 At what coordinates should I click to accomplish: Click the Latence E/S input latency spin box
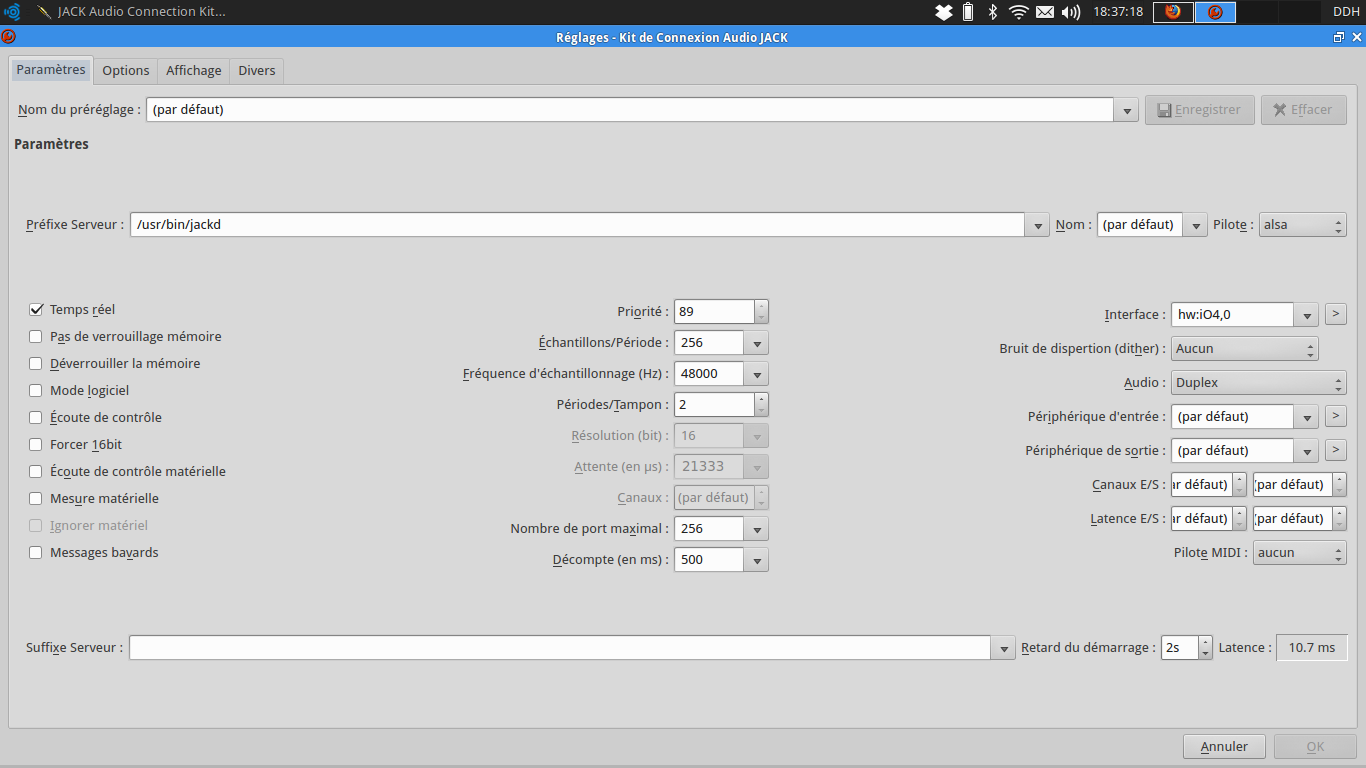pos(1209,519)
